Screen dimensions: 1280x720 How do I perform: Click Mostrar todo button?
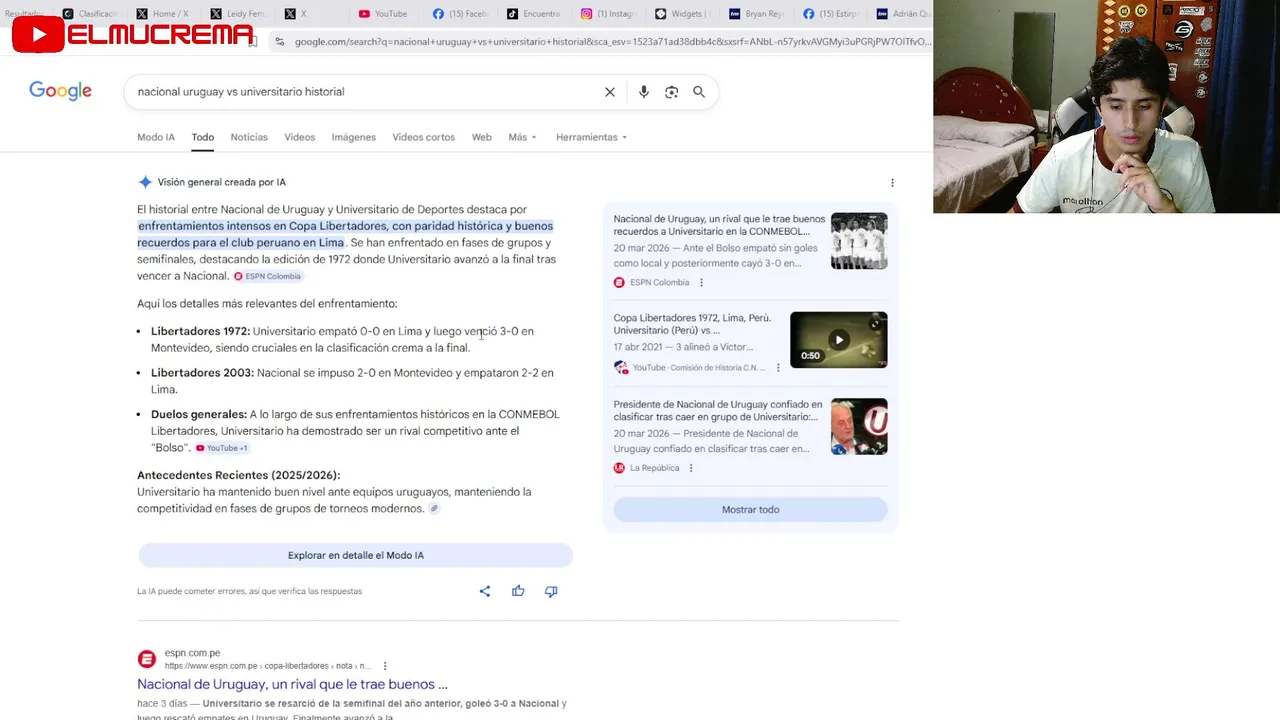(750, 510)
